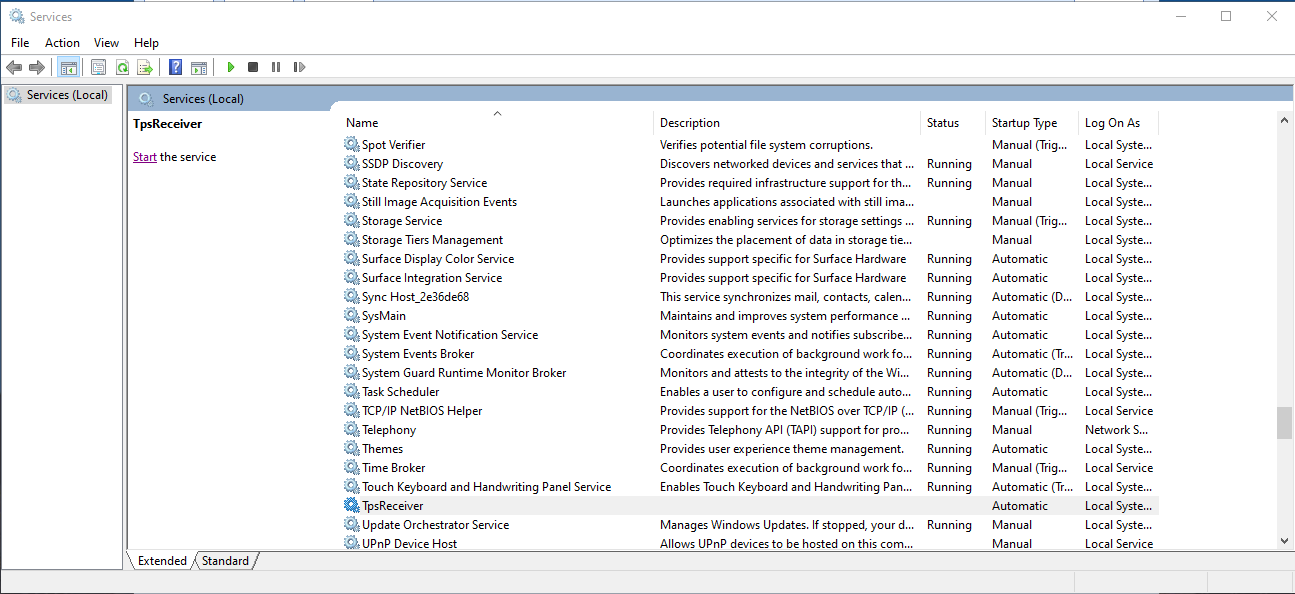Select Update Orchestrator Service row
Screen dimensions: 1295x594
tap(750, 525)
